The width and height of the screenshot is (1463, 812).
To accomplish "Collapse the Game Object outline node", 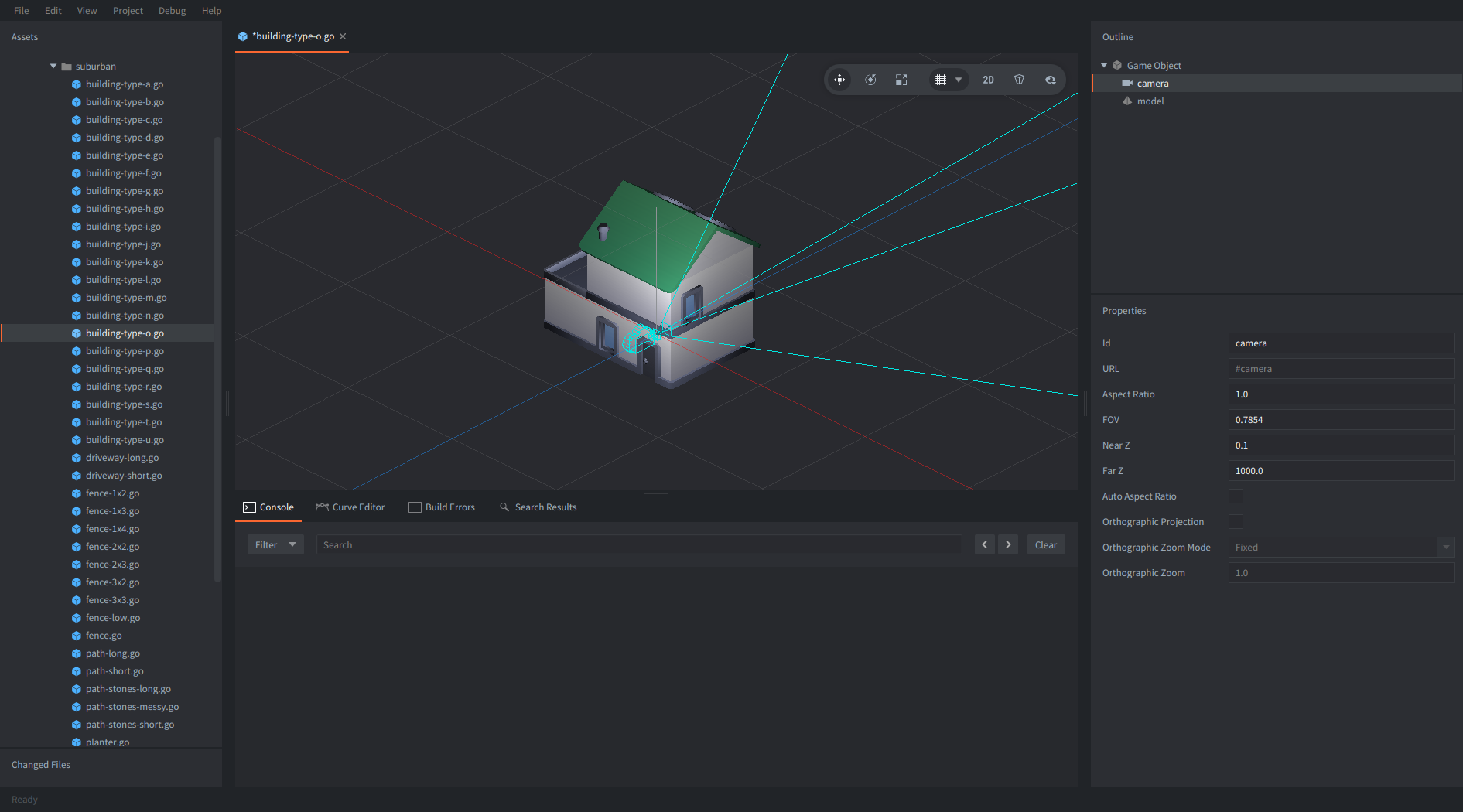I will [1104, 66].
